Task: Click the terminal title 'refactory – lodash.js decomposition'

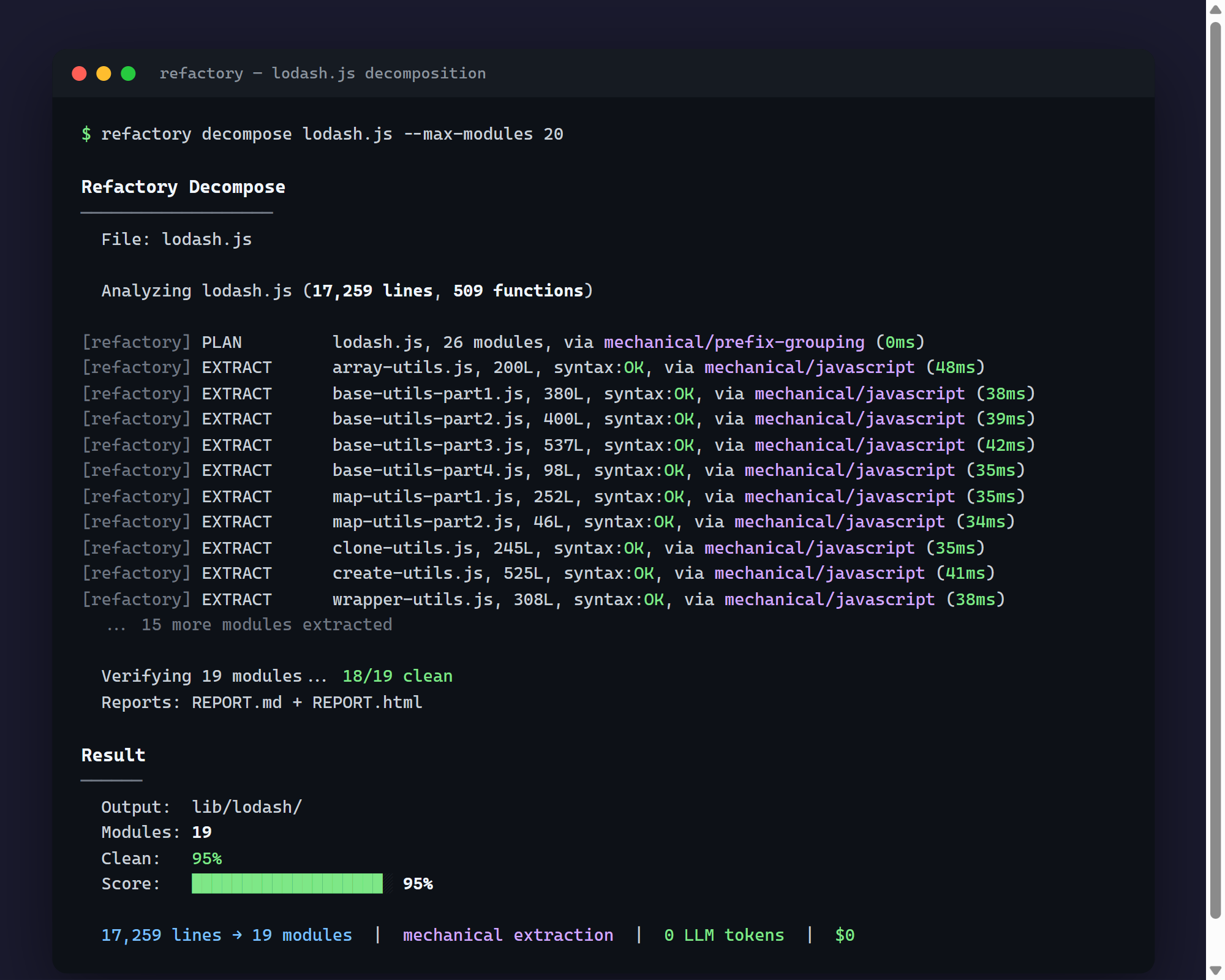Action: pos(322,73)
